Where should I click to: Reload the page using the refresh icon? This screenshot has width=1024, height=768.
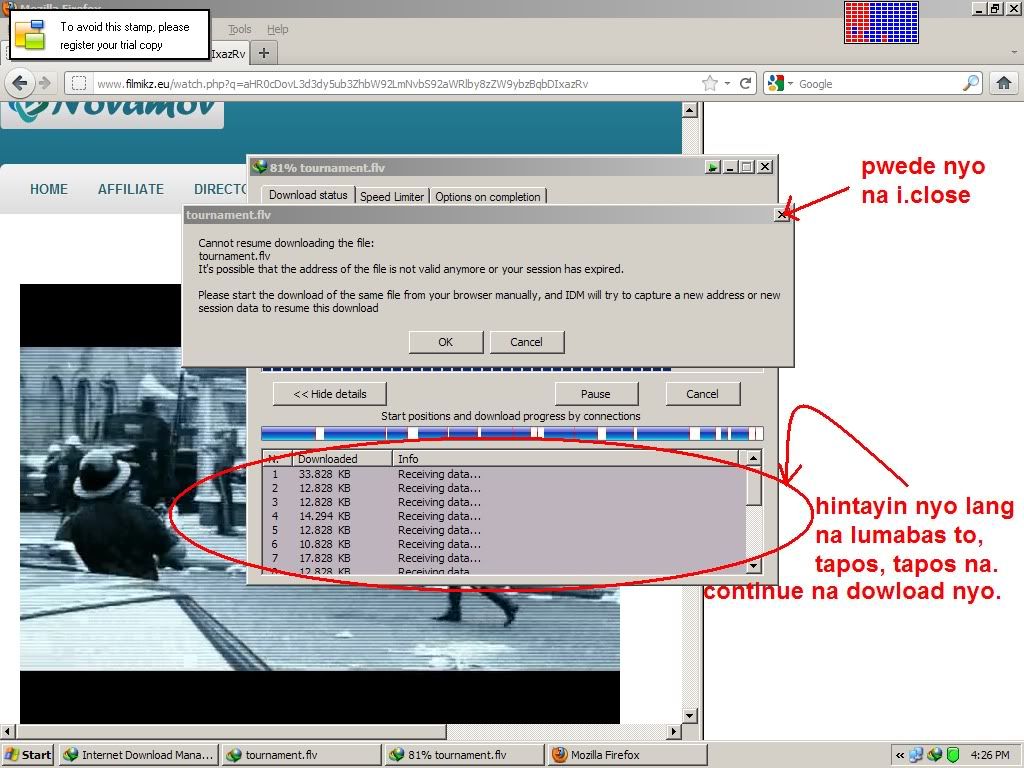(x=746, y=84)
